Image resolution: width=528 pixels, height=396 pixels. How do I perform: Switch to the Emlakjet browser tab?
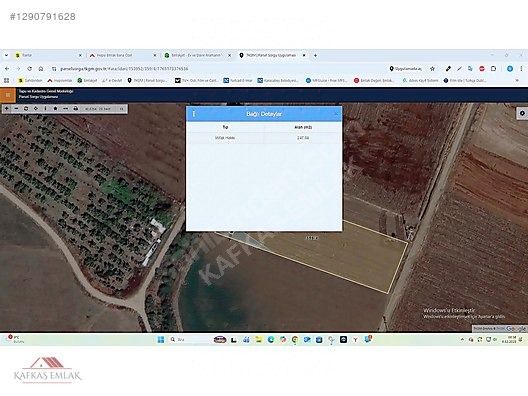tap(197, 55)
